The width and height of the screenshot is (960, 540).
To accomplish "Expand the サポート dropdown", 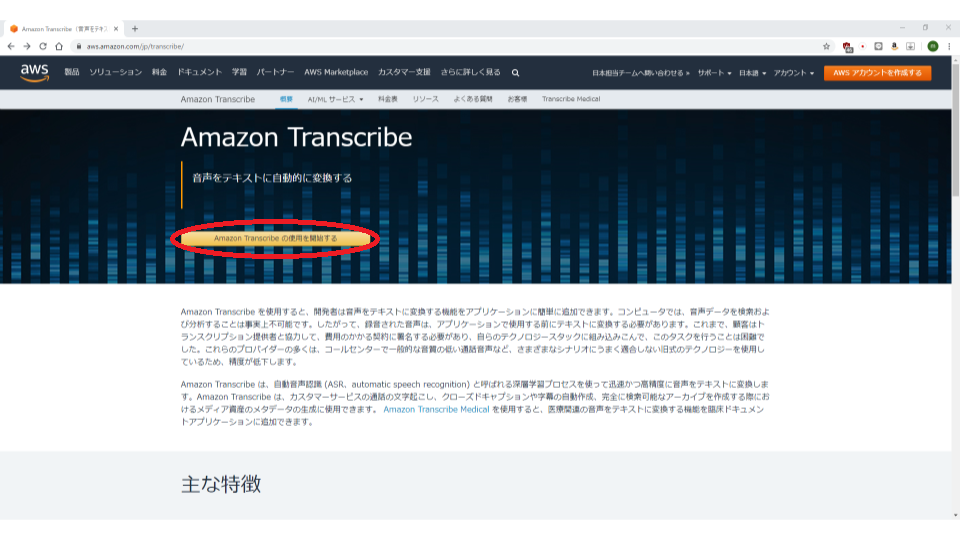I will click(714, 73).
